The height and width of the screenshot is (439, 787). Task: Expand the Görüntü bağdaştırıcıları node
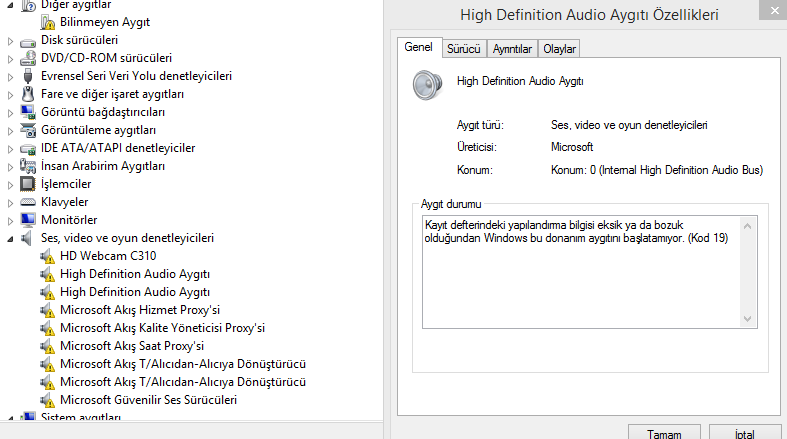[11, 112]
